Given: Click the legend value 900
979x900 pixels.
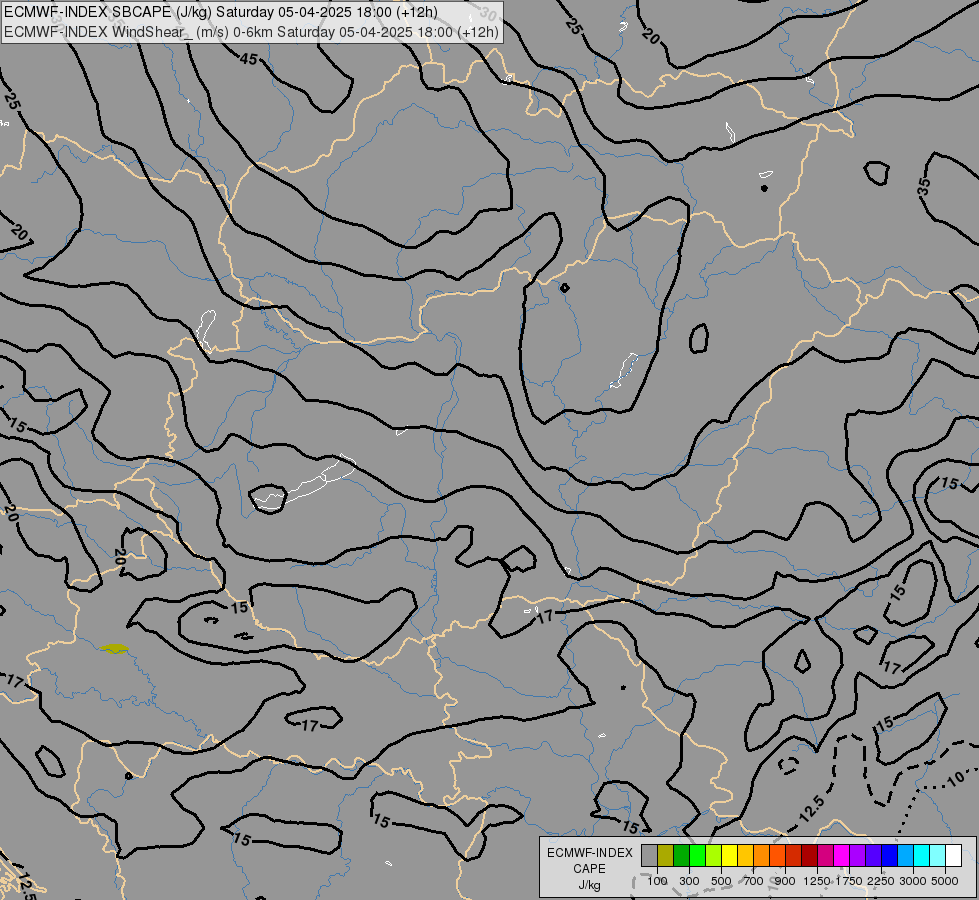Looking at the screenshot, I should click(785, 881).
